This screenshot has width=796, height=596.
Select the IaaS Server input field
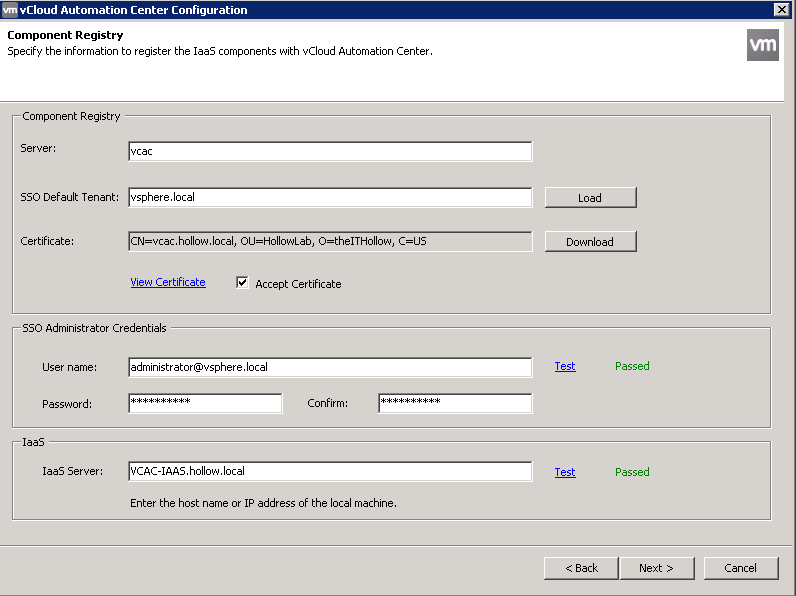pyautogui.click(x=330, y=471)
